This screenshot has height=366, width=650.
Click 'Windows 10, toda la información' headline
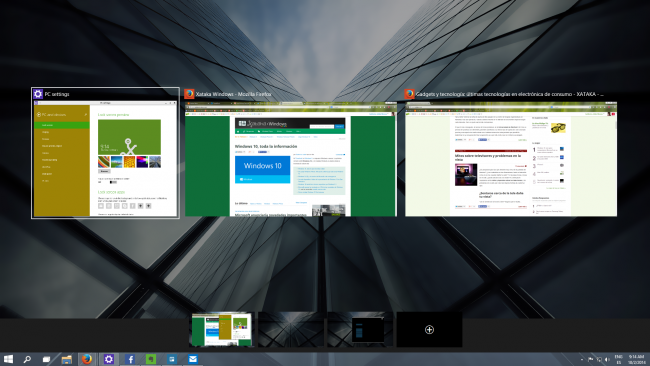(266, 146)
